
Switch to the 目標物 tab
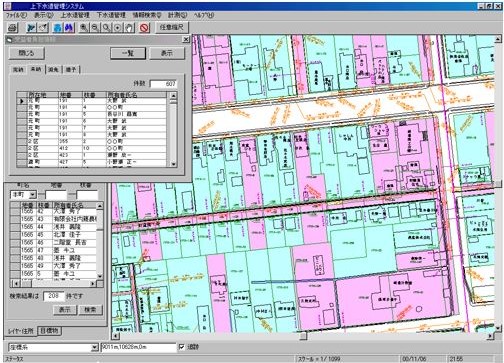click(49, 331)
